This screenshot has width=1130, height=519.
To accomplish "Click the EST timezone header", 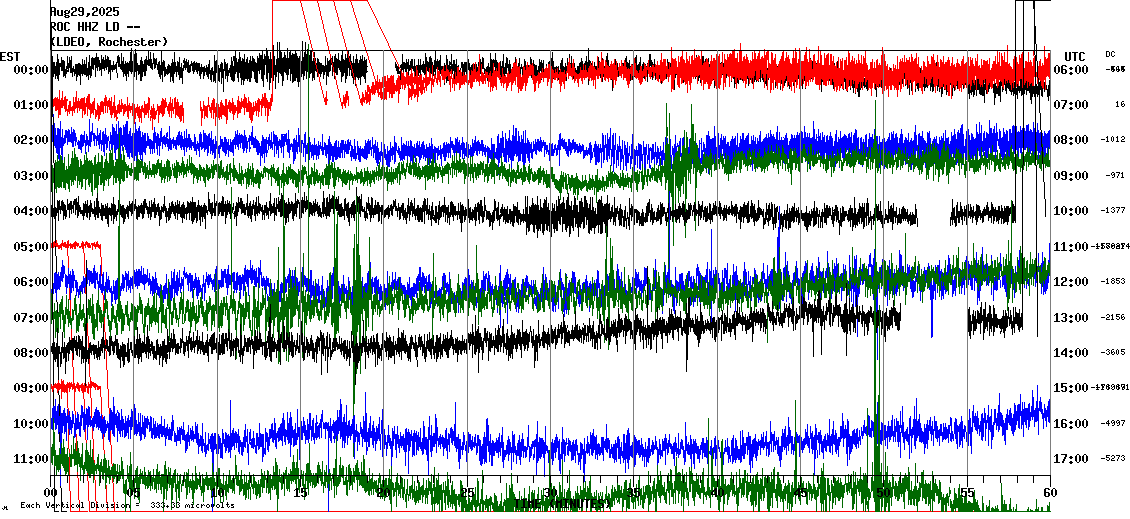I will [10, 55].
